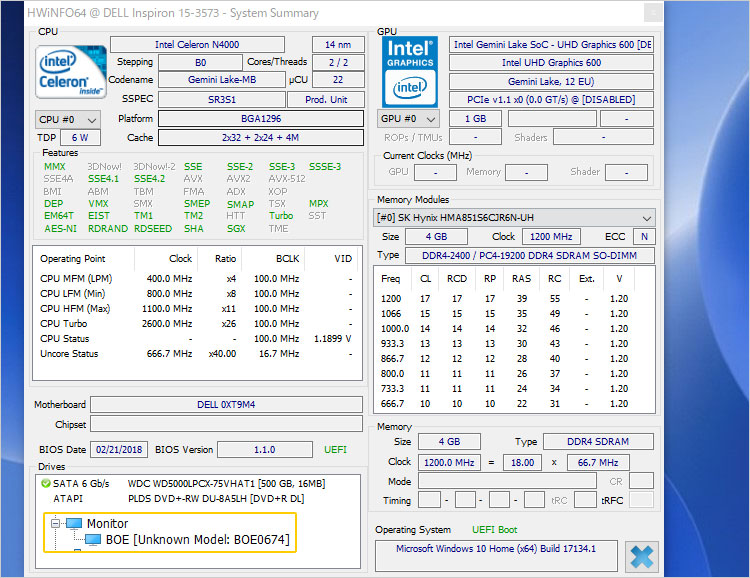Click the Prod. Unit field
The height and width of the screenshot is (578, 750).
point(326,100)
